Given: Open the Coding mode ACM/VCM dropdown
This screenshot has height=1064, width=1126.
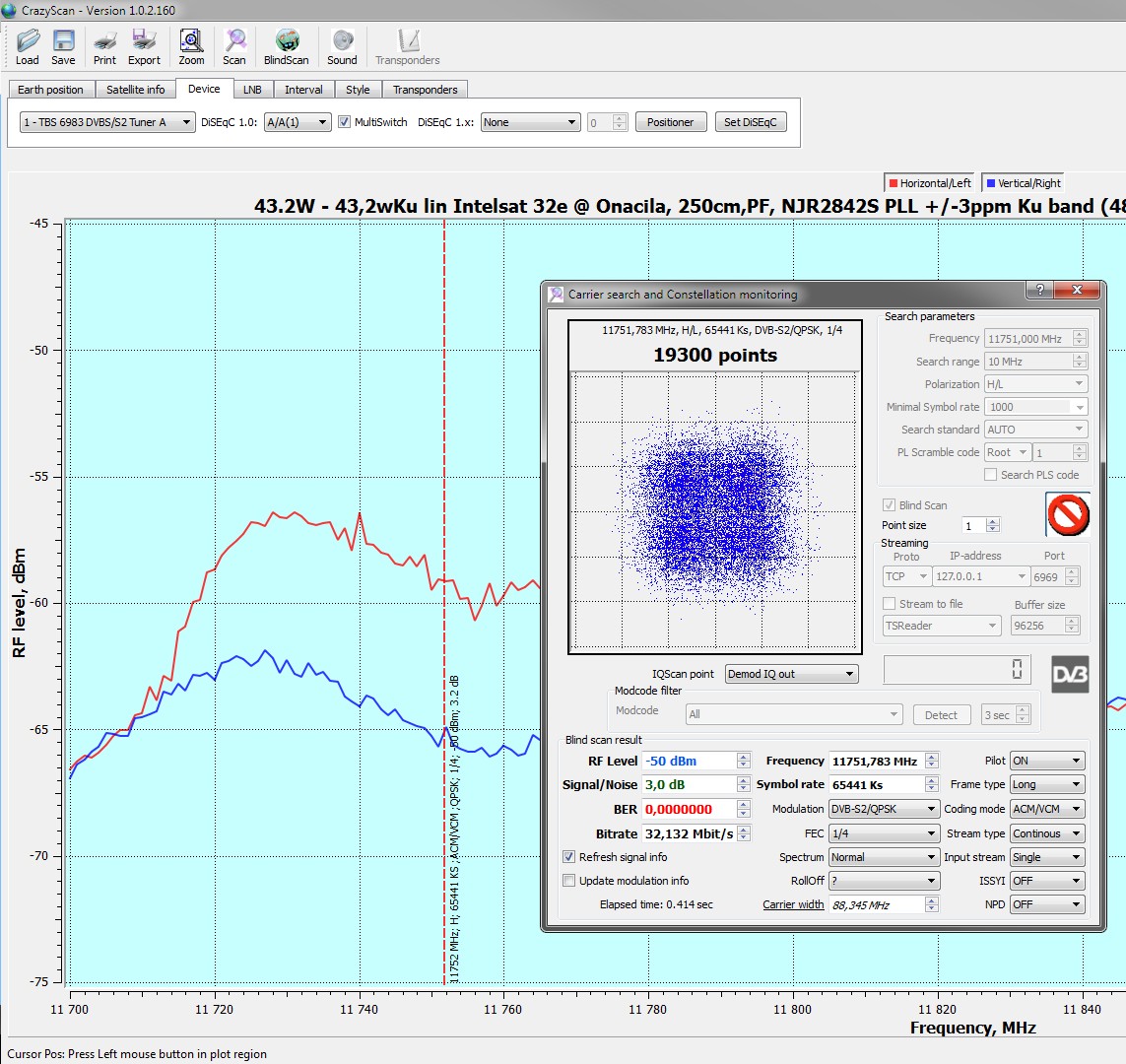Looking at the screenshot, I should (1047, 809).
